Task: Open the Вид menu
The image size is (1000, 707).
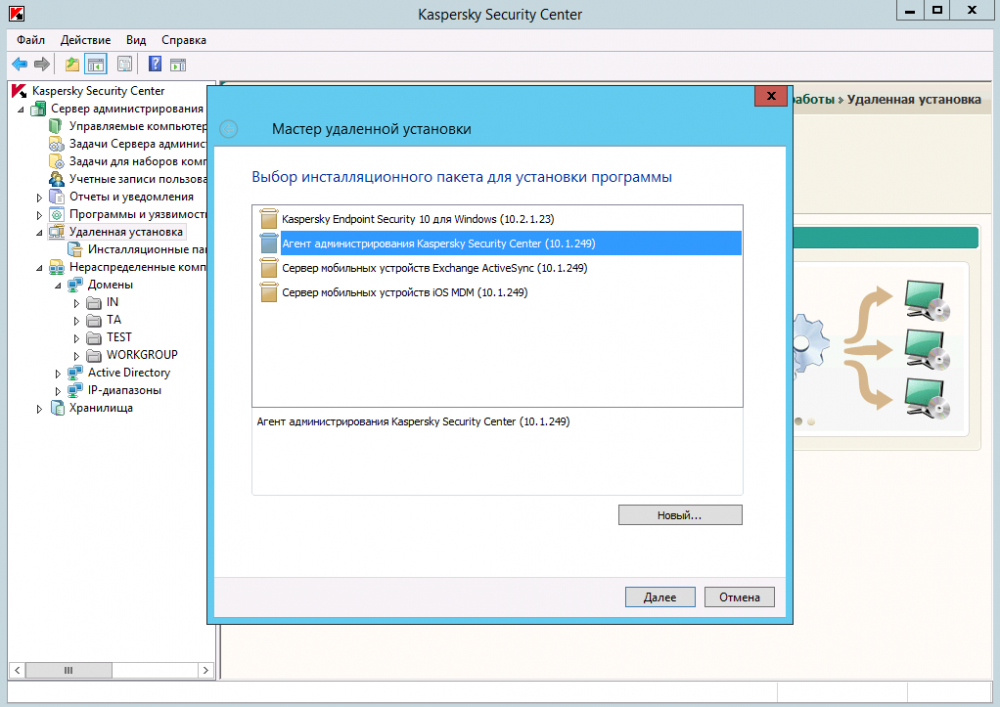Action: [136, 40]
